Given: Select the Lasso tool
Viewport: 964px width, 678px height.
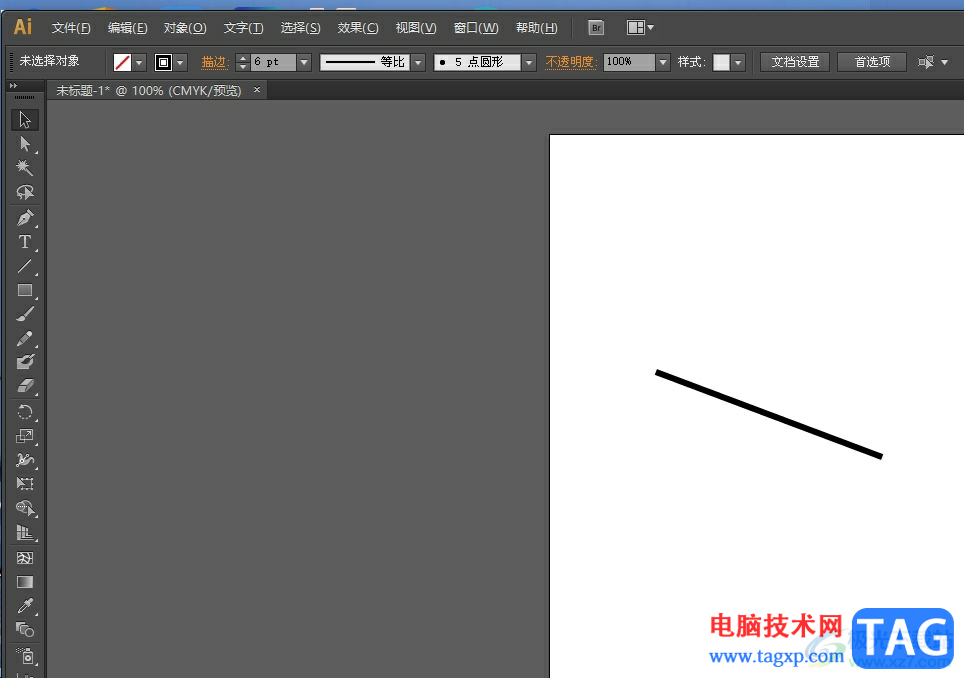Looking at the screenshot, I should pos(25,192).
